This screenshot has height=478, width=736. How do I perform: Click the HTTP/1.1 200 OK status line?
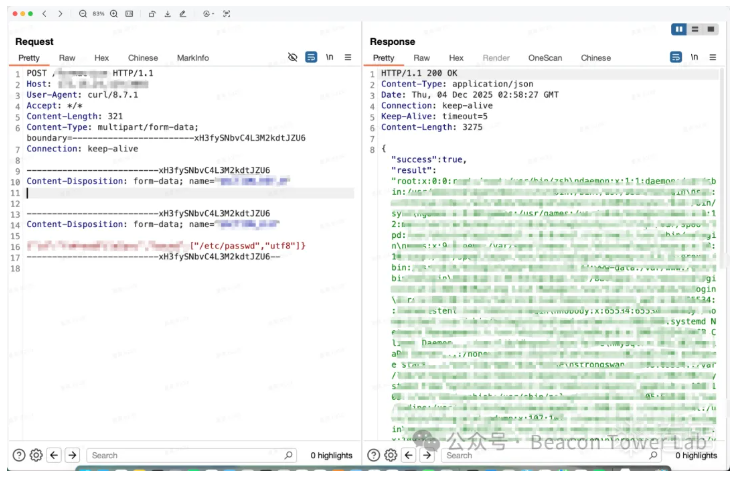(419, 73)
